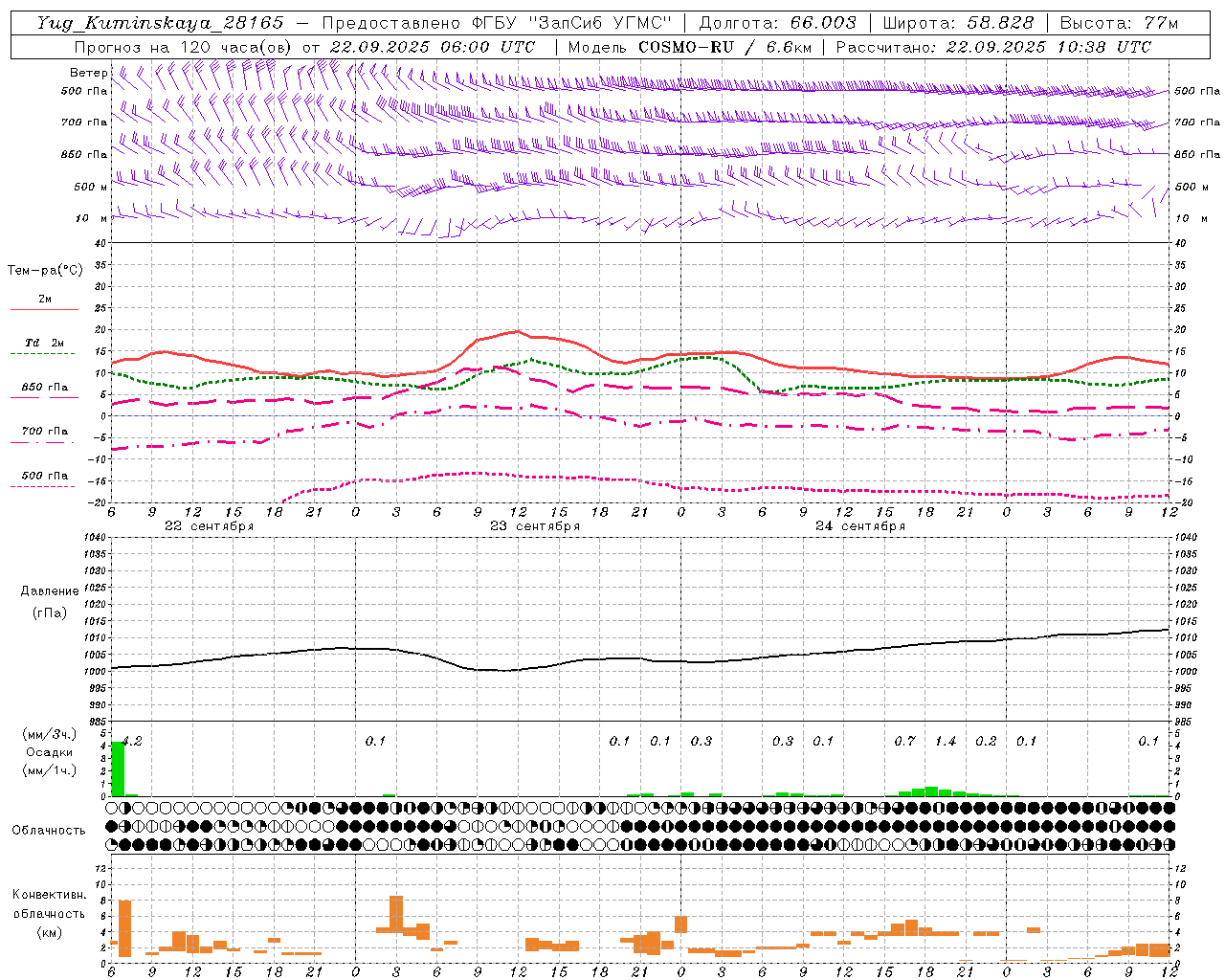
Task: Click the 'Давление' pressure label
Action: [50, 591]
